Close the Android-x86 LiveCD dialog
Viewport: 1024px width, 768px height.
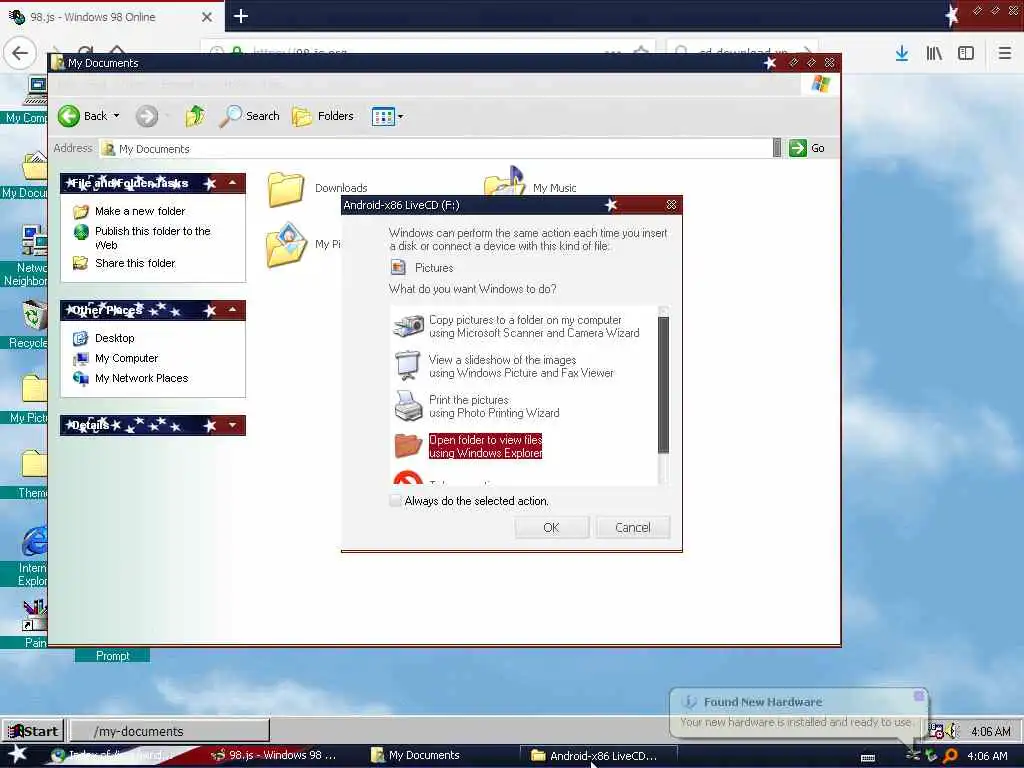[671, 205]
